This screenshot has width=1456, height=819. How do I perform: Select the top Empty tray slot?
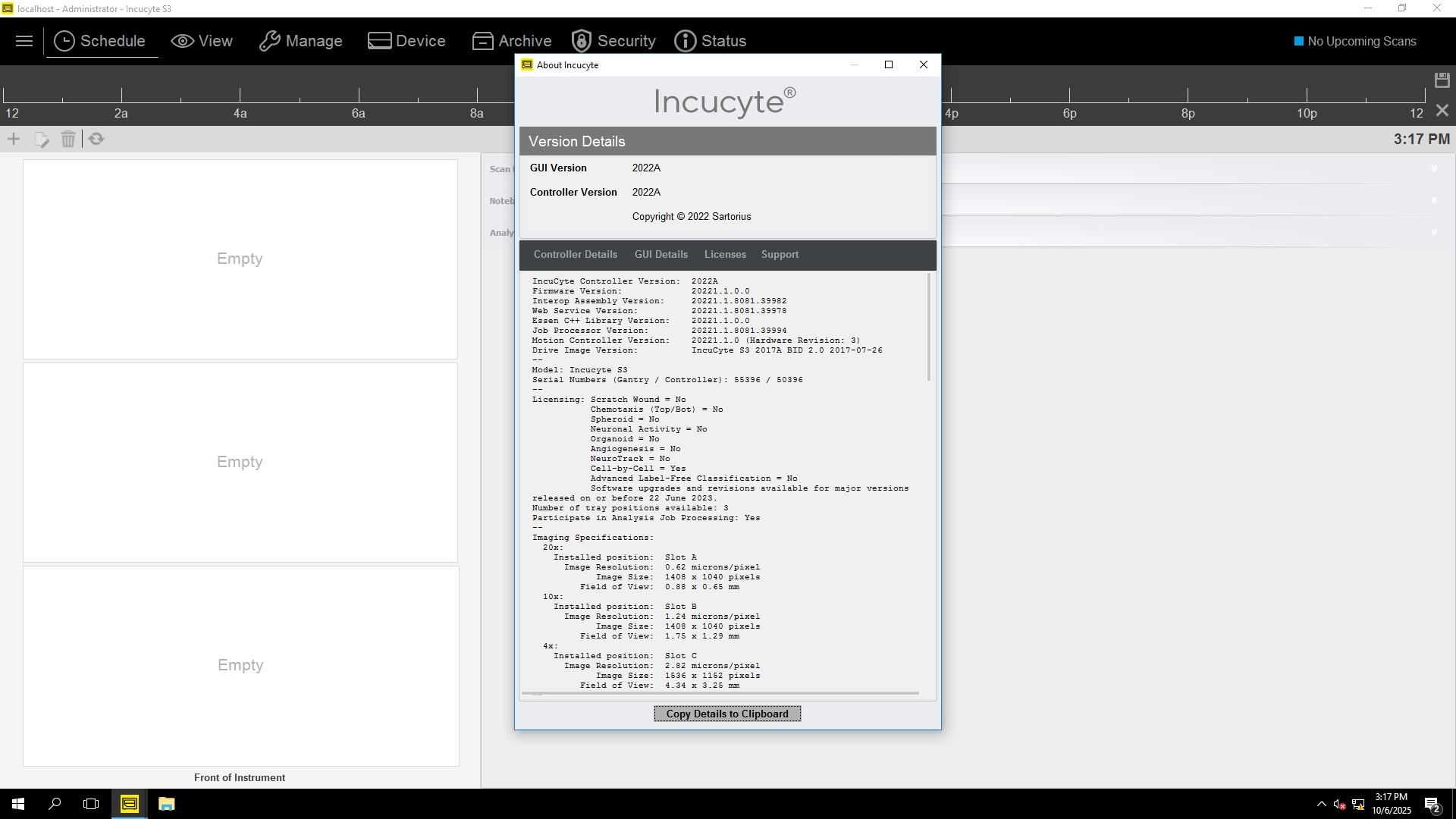click(x=240, y=259)
